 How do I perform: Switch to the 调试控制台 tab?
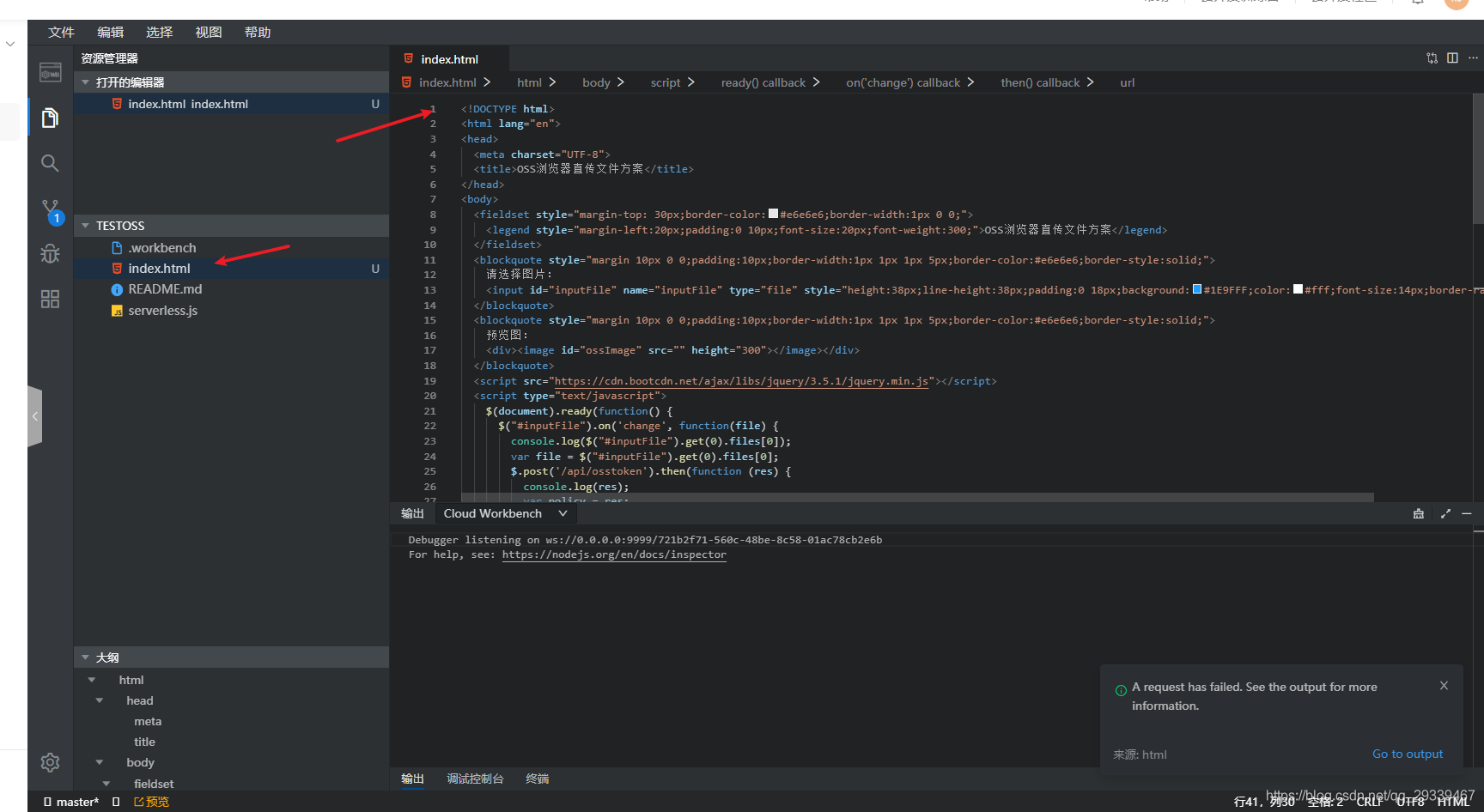pos(475,779)
